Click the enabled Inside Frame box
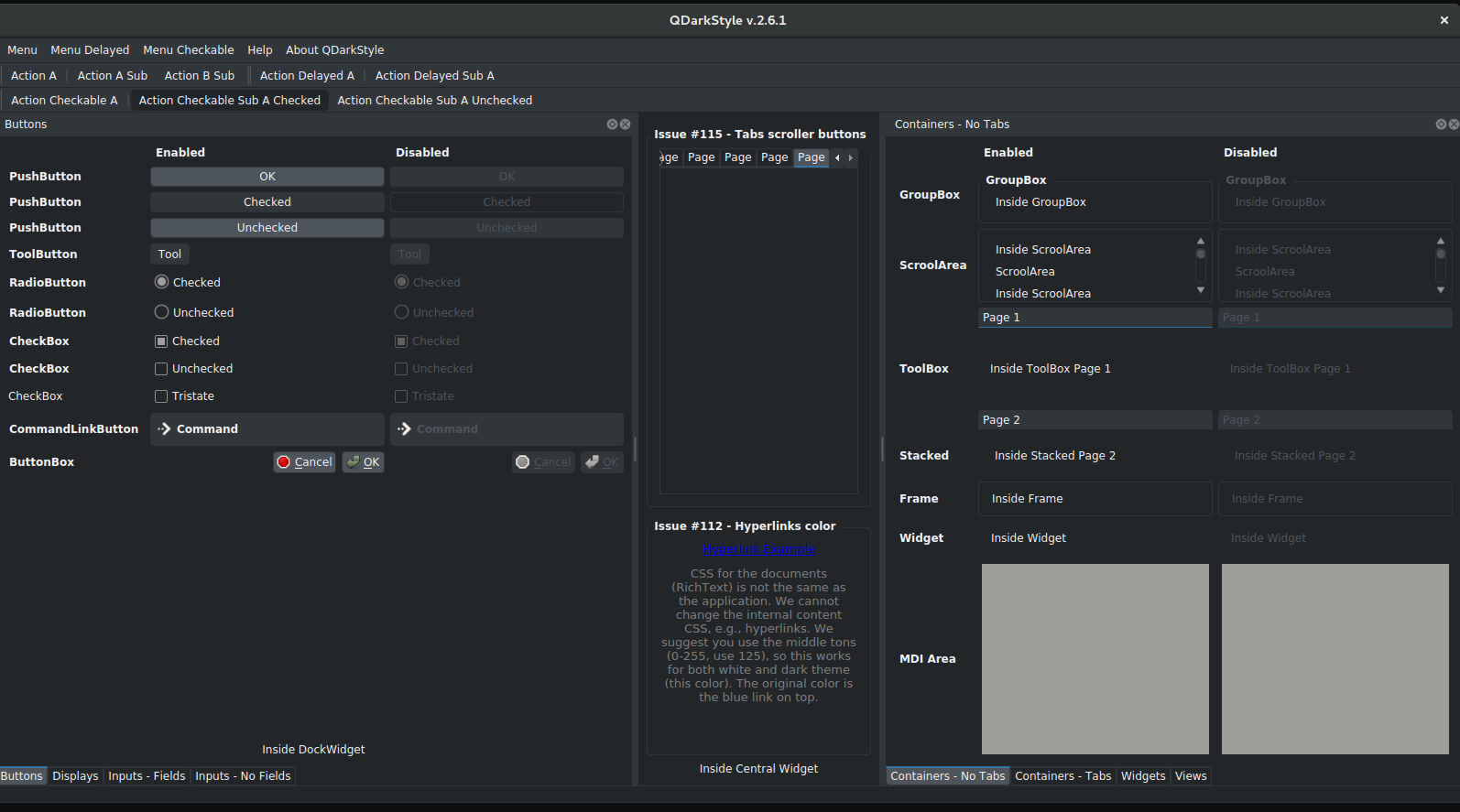Viewport: 1460px width, 812px height. (x=1095, y=499)
